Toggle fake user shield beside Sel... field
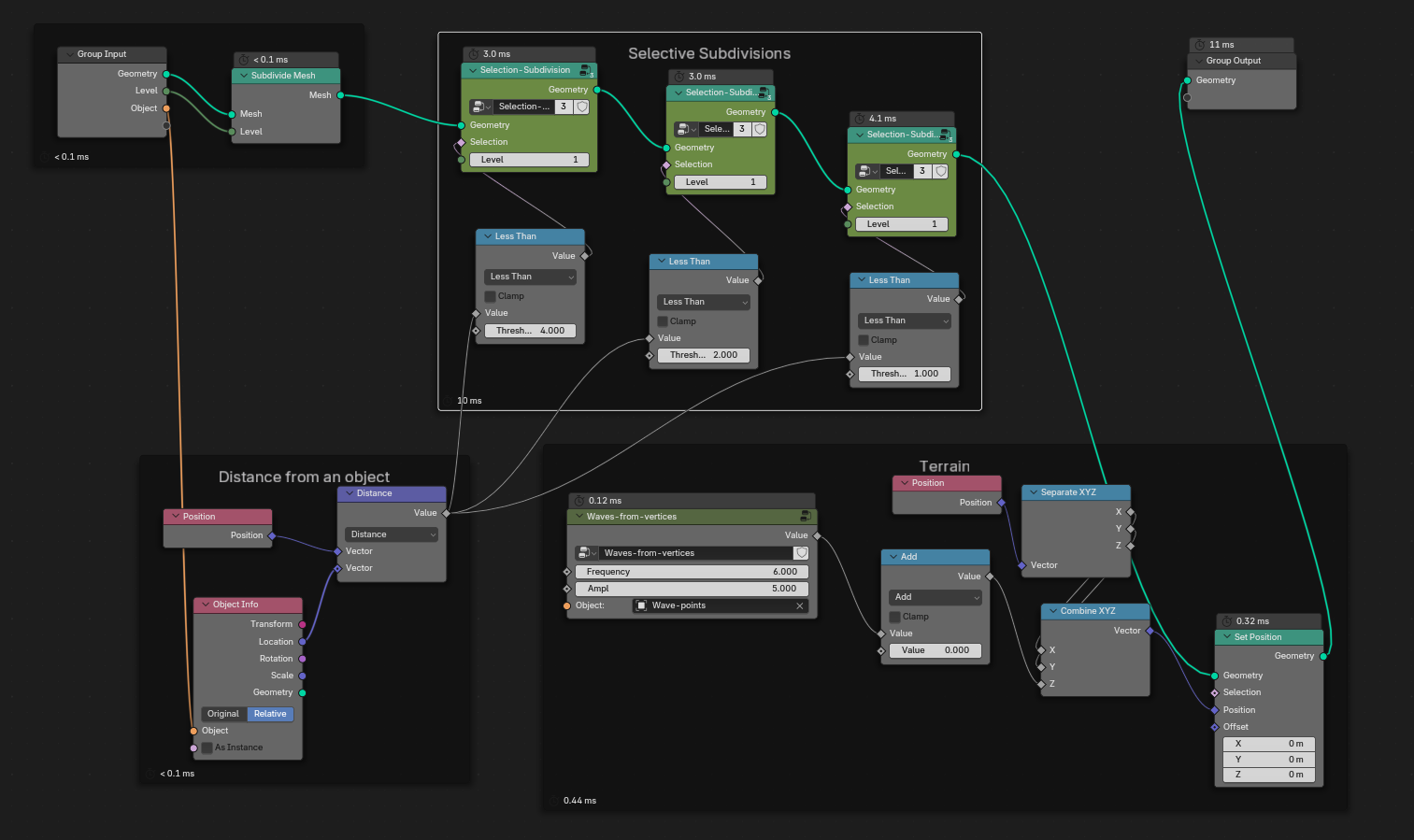This screenshot has width=1414, height=840. (941, 171)
